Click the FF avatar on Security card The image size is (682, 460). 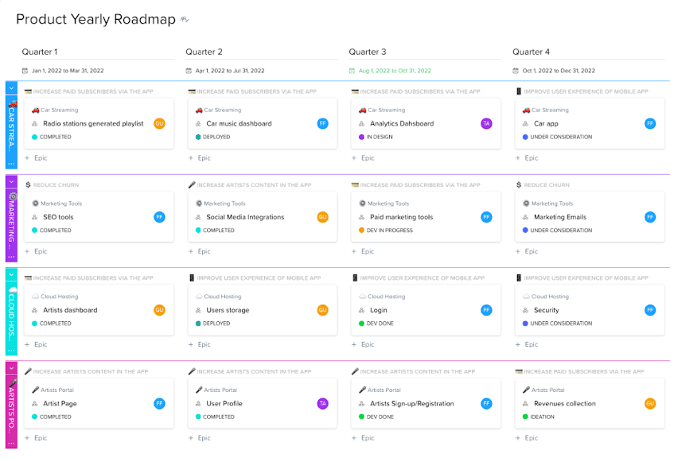coord(650,310)
